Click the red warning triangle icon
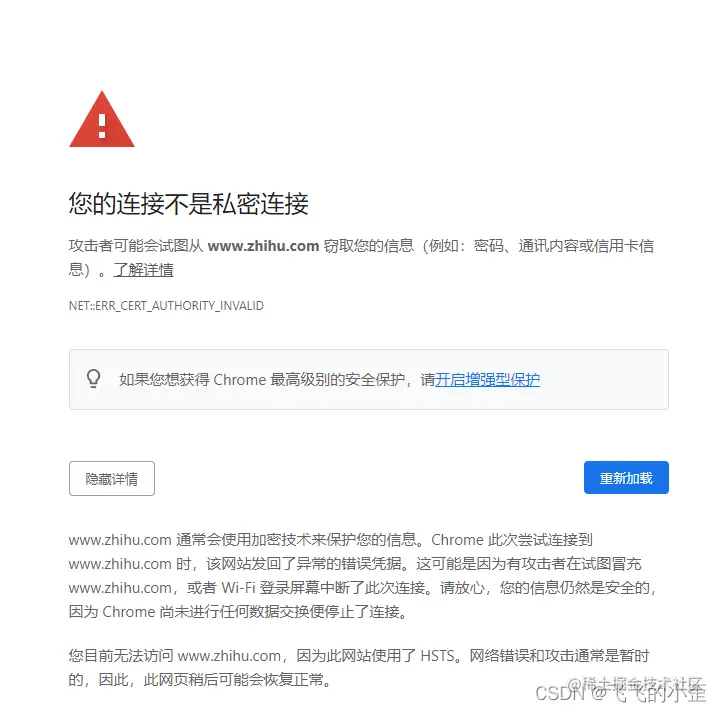Viewport: 722px width, 712px height. pos(102,120)
